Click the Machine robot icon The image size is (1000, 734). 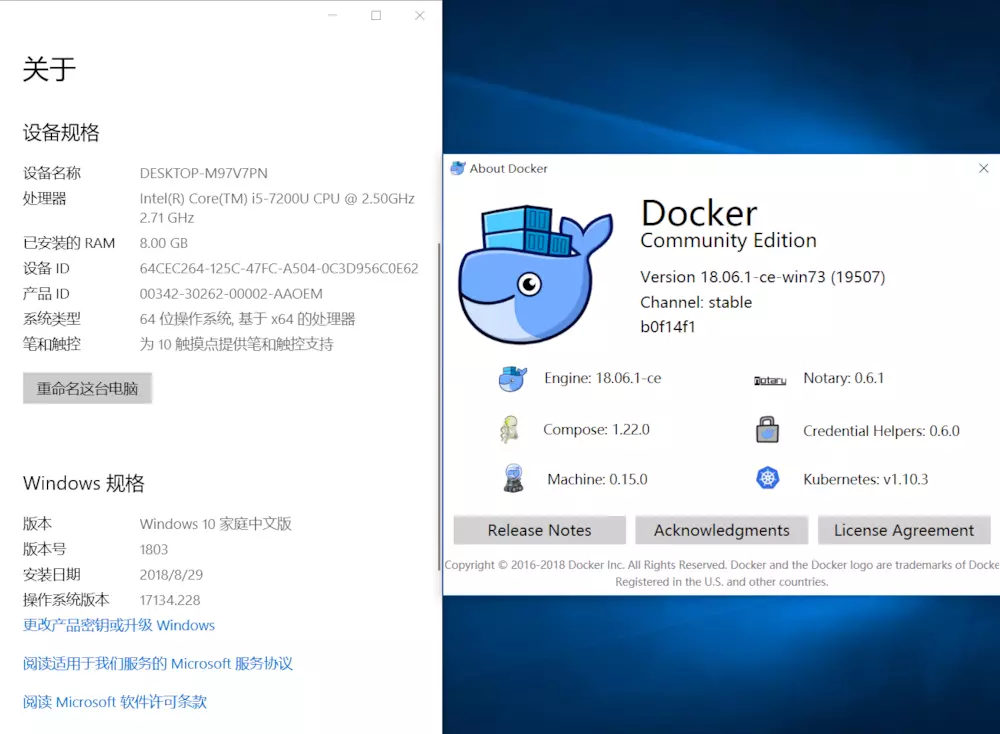(x=513, y=478)
